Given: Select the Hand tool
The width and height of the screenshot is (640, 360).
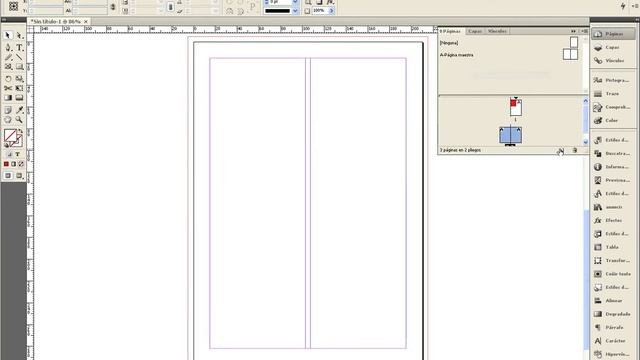Looking at the screenshot, I should pyautogui.click(x=8, y=120).
